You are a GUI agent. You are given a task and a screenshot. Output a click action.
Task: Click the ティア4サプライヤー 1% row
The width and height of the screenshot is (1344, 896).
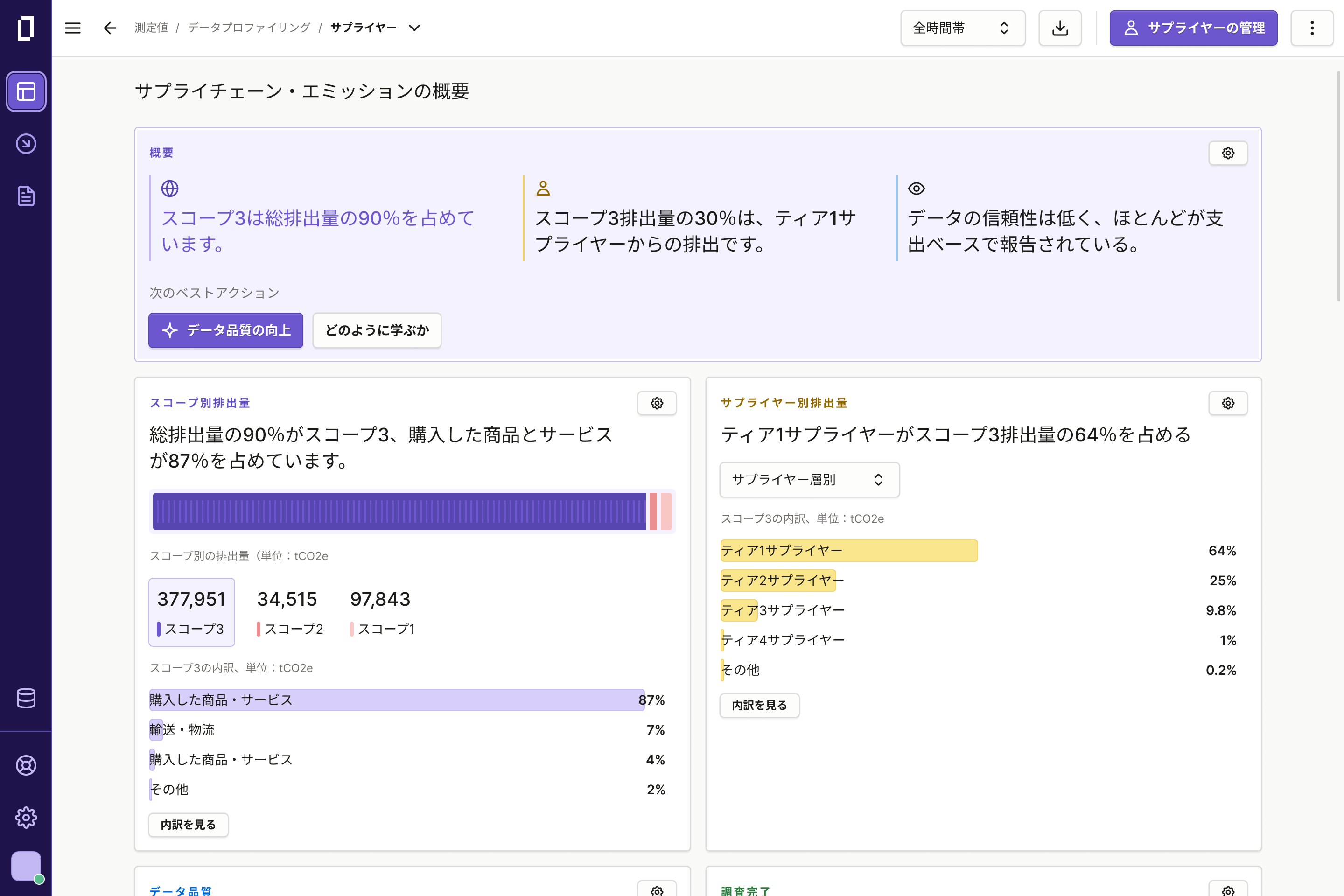[x=978, y=640]
